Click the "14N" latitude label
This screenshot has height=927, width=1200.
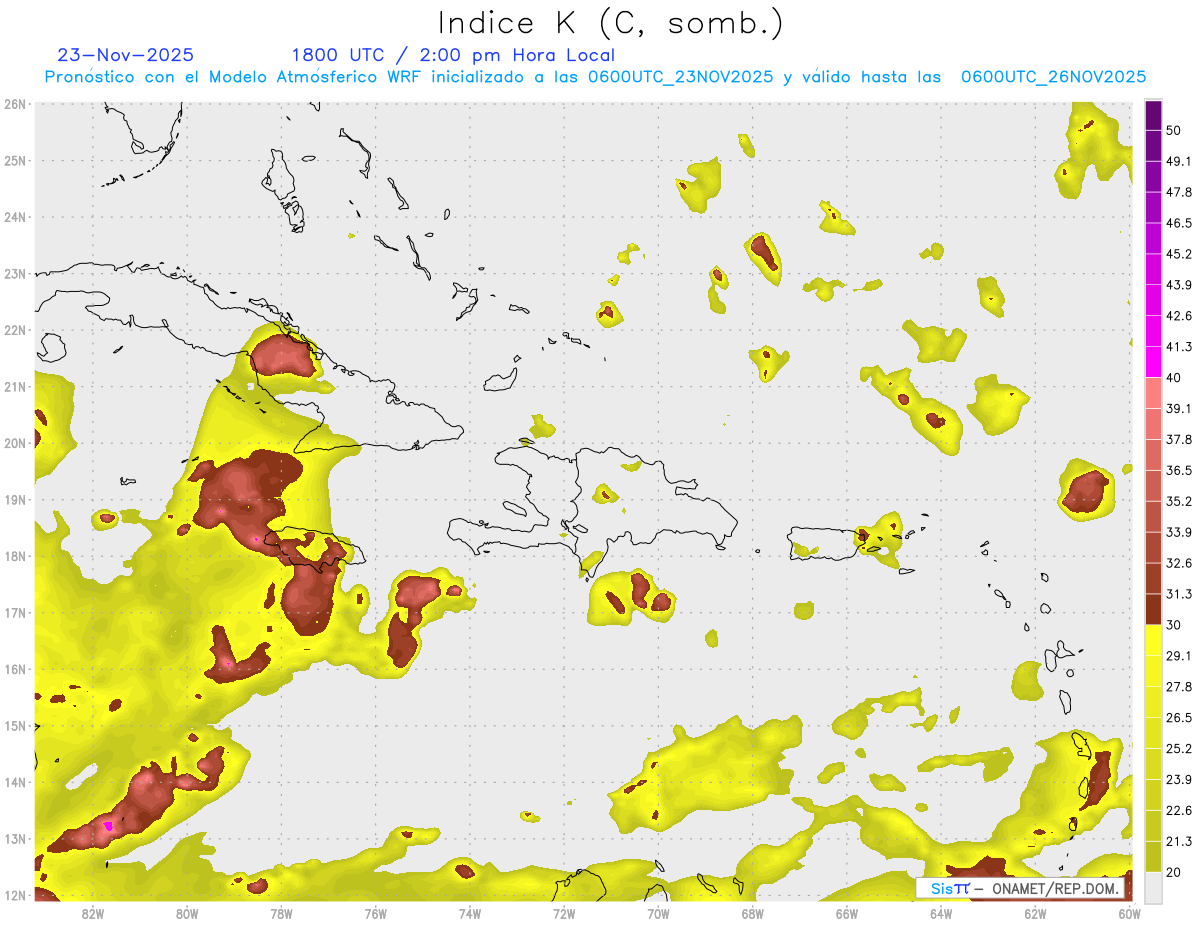[x=15, y=782]
